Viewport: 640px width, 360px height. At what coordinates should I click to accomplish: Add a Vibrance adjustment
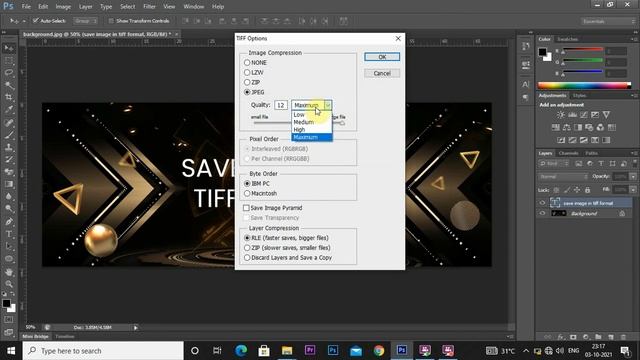607,115
